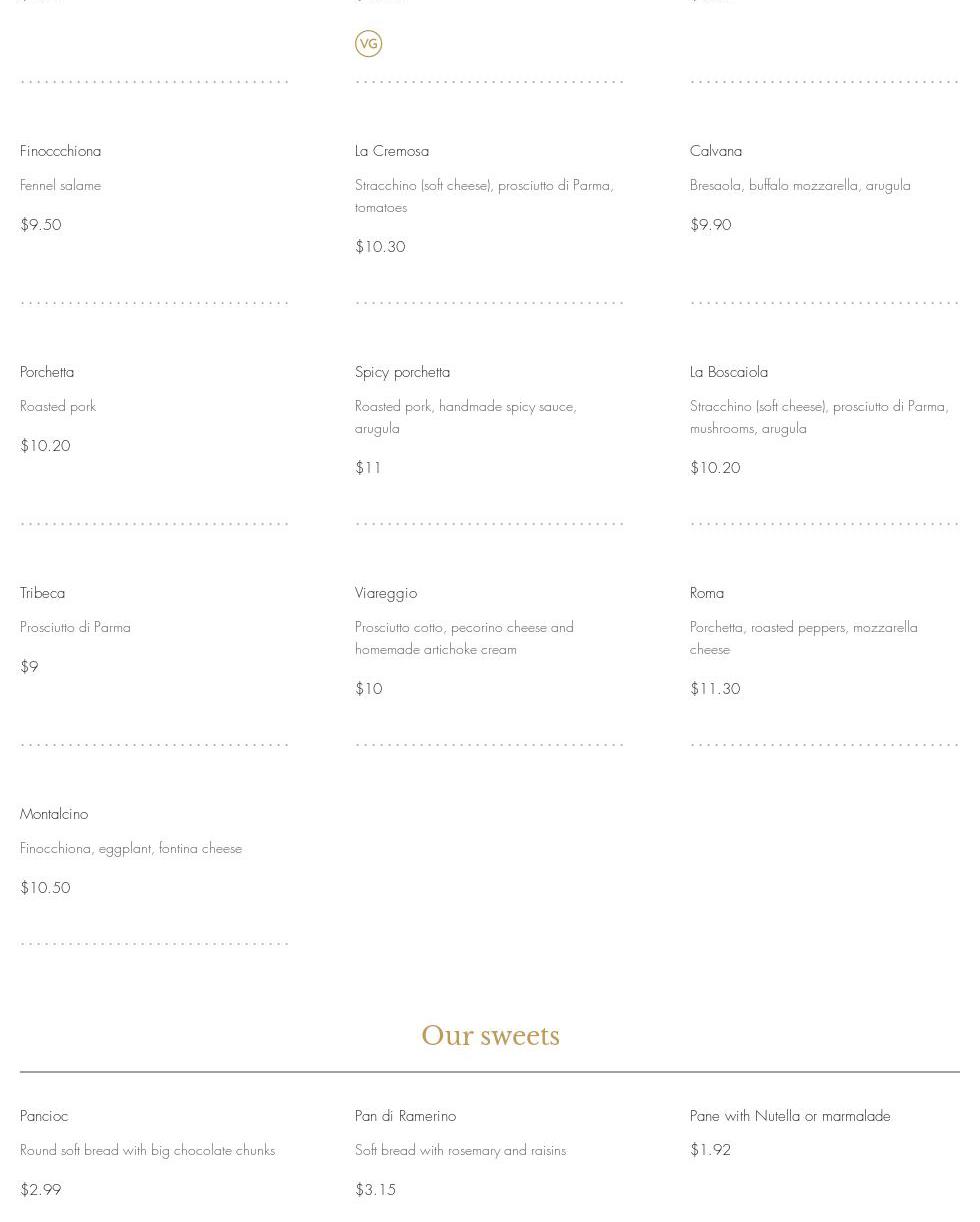Viewport: 980px width, 1222px height.
Task: Click the $1.92 Nutella bread price
Action: [710, 1150]
